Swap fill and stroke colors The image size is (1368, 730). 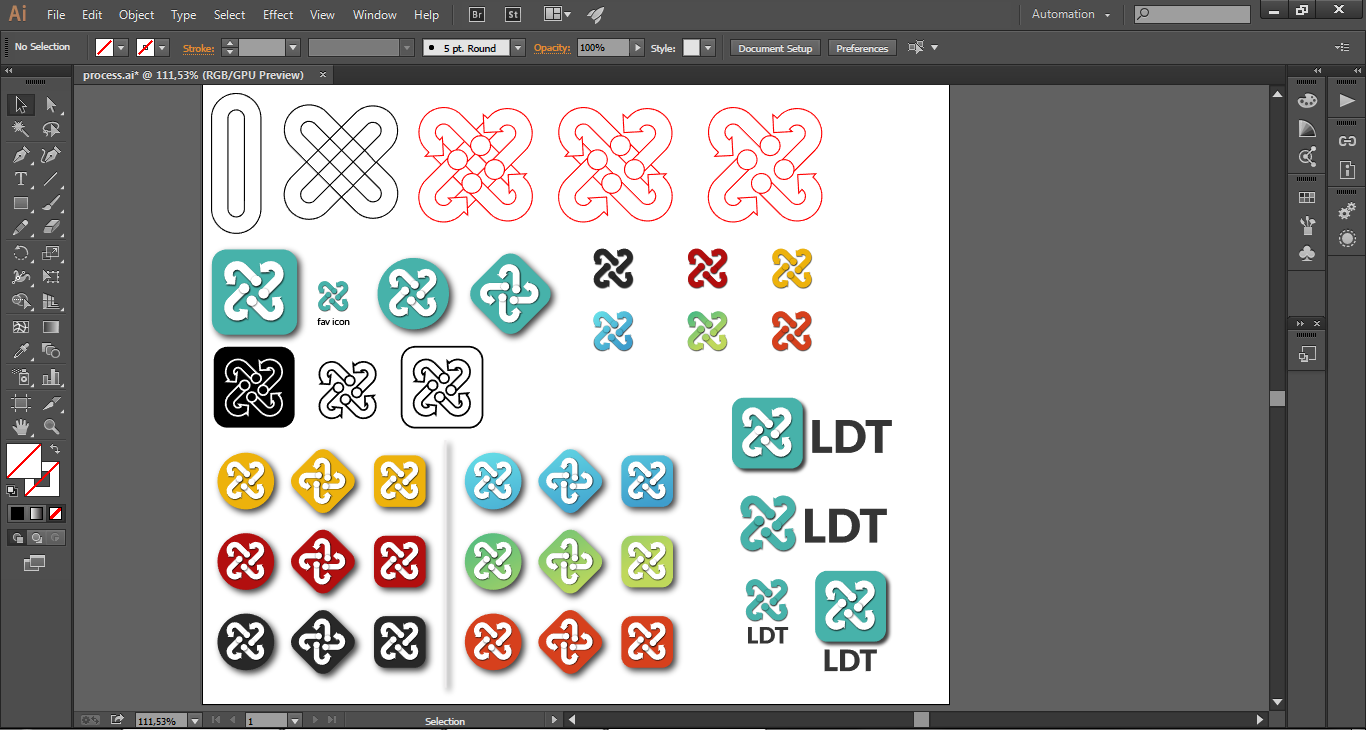[55, 450]
